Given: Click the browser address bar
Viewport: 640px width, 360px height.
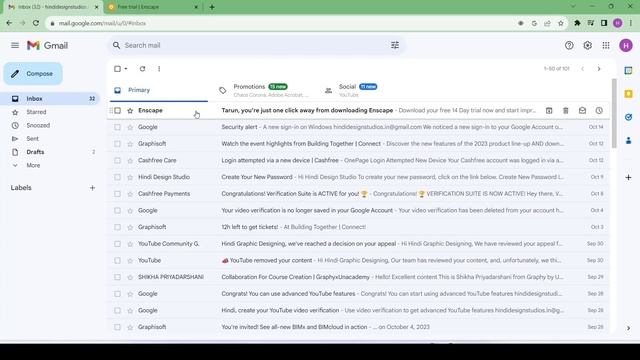Looking at the screenshot, I should (282, 23).
